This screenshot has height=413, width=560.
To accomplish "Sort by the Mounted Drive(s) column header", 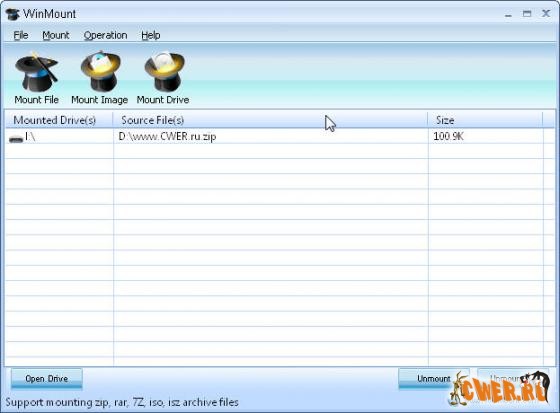I will [59, 120].
